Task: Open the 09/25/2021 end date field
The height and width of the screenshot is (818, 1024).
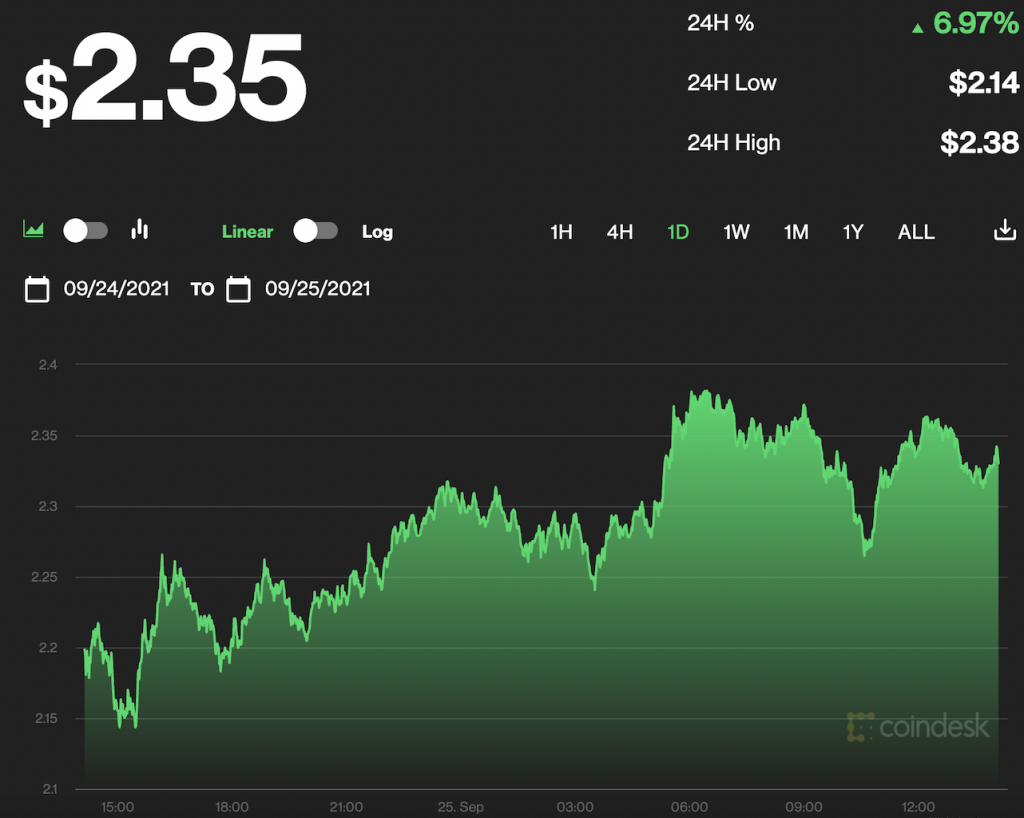Action: 317,289
